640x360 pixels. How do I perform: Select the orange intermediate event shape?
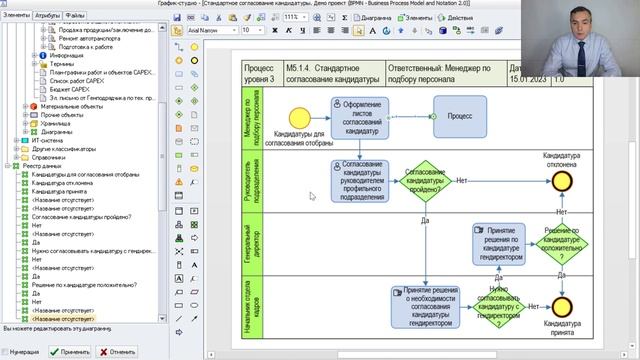[x=179, y=60]
